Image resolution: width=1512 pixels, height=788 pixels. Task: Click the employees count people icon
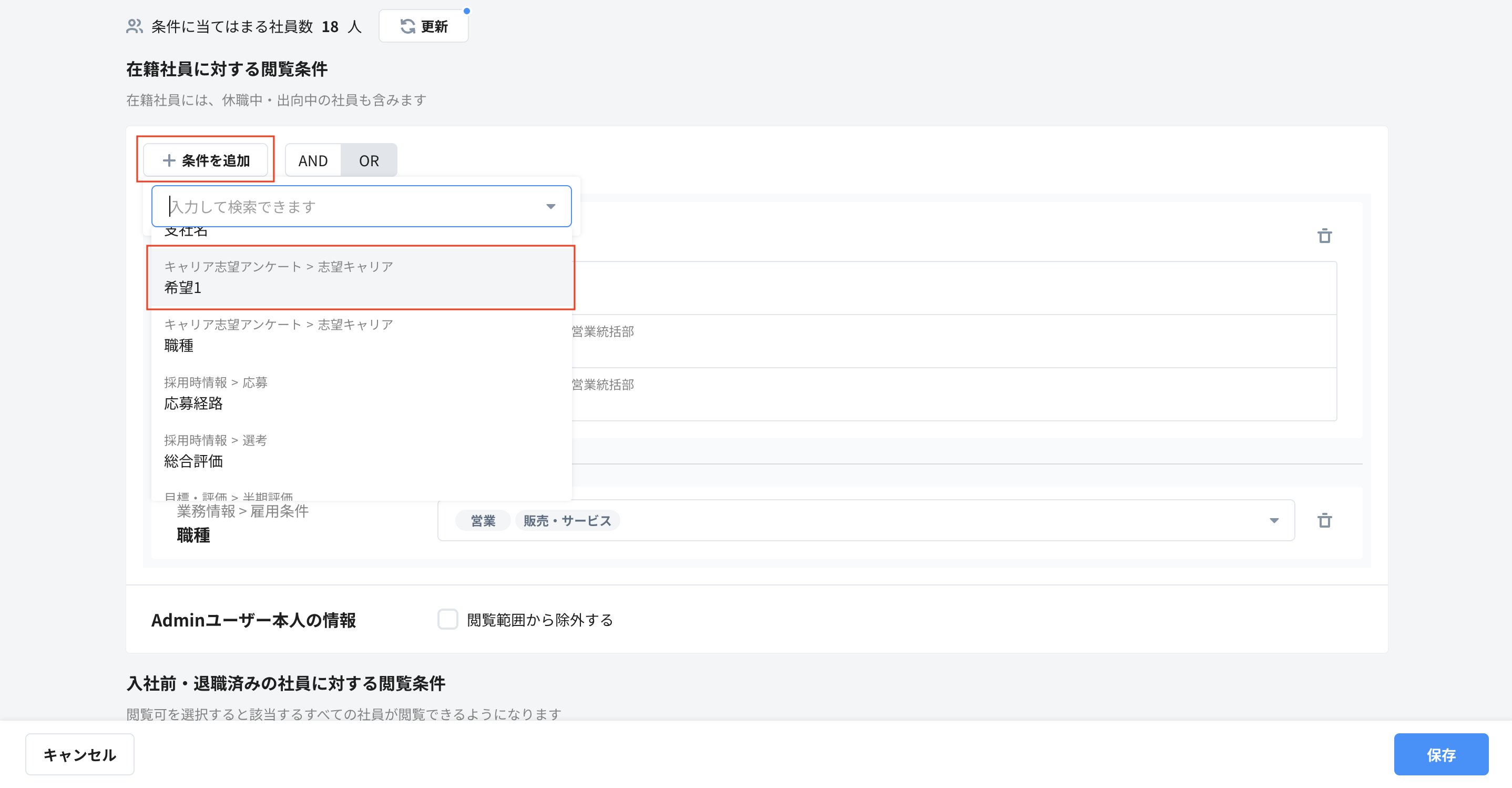135,26
